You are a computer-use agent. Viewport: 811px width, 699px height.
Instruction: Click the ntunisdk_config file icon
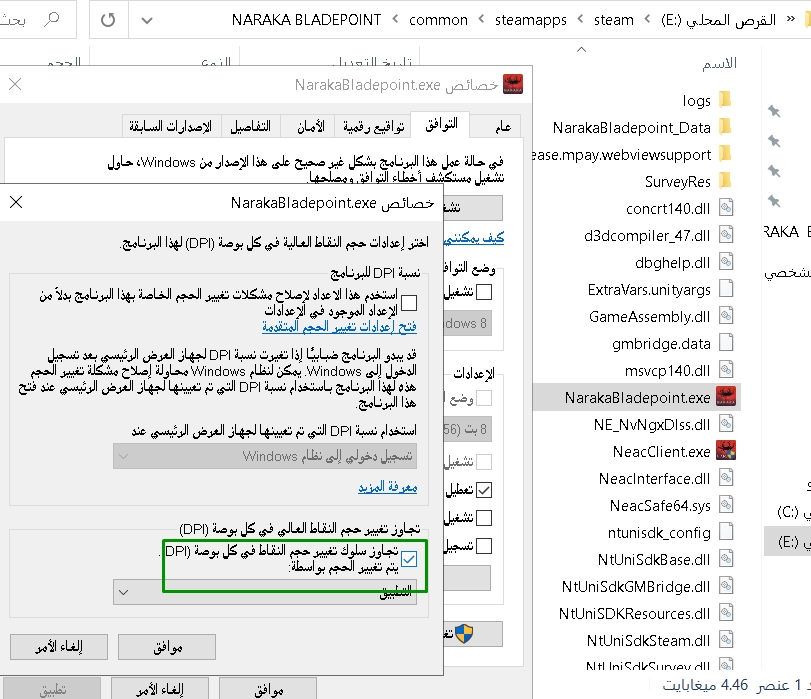click(726, 531)
